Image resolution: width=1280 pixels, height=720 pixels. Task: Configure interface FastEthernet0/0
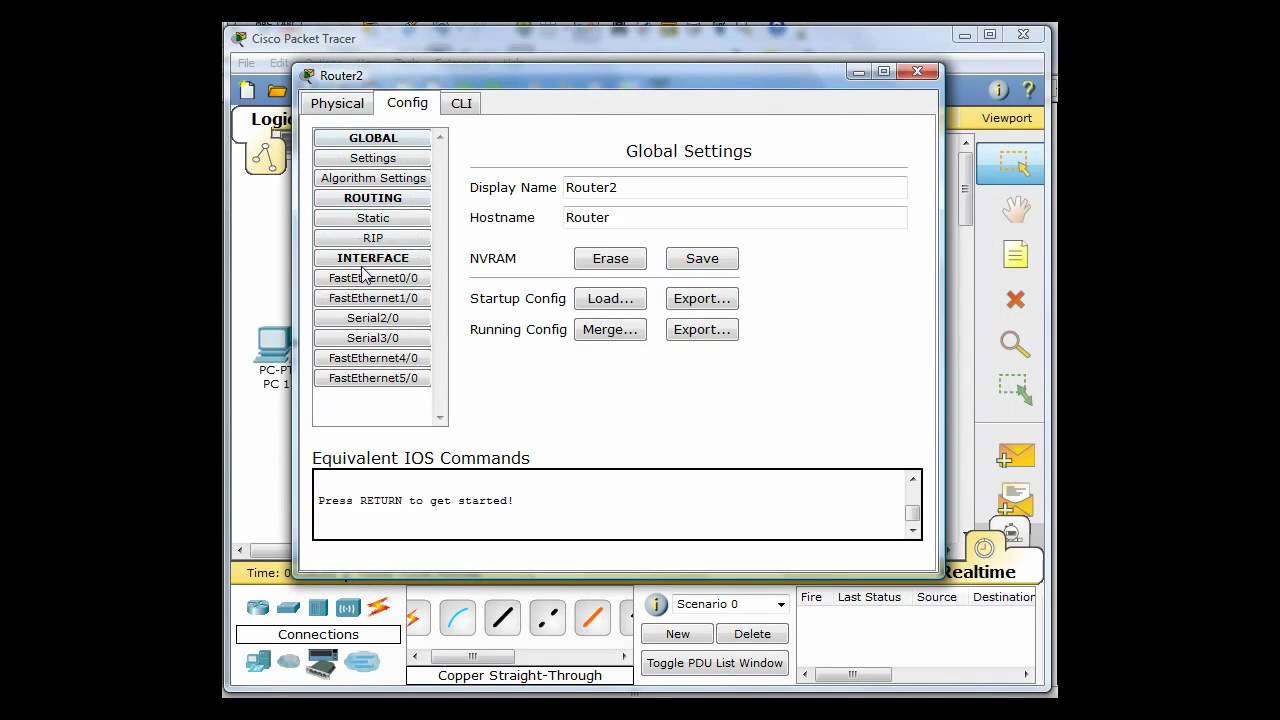[x=373, y=278]
